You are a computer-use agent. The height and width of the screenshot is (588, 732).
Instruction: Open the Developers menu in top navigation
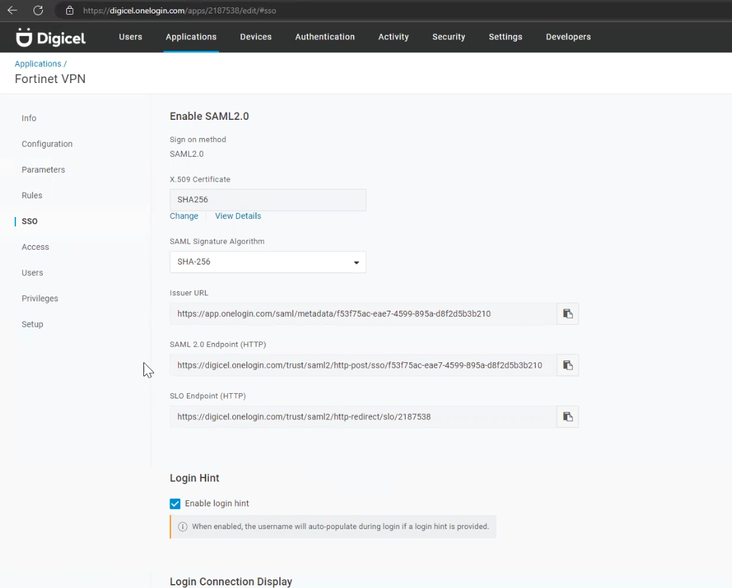[x=568, y=37]
